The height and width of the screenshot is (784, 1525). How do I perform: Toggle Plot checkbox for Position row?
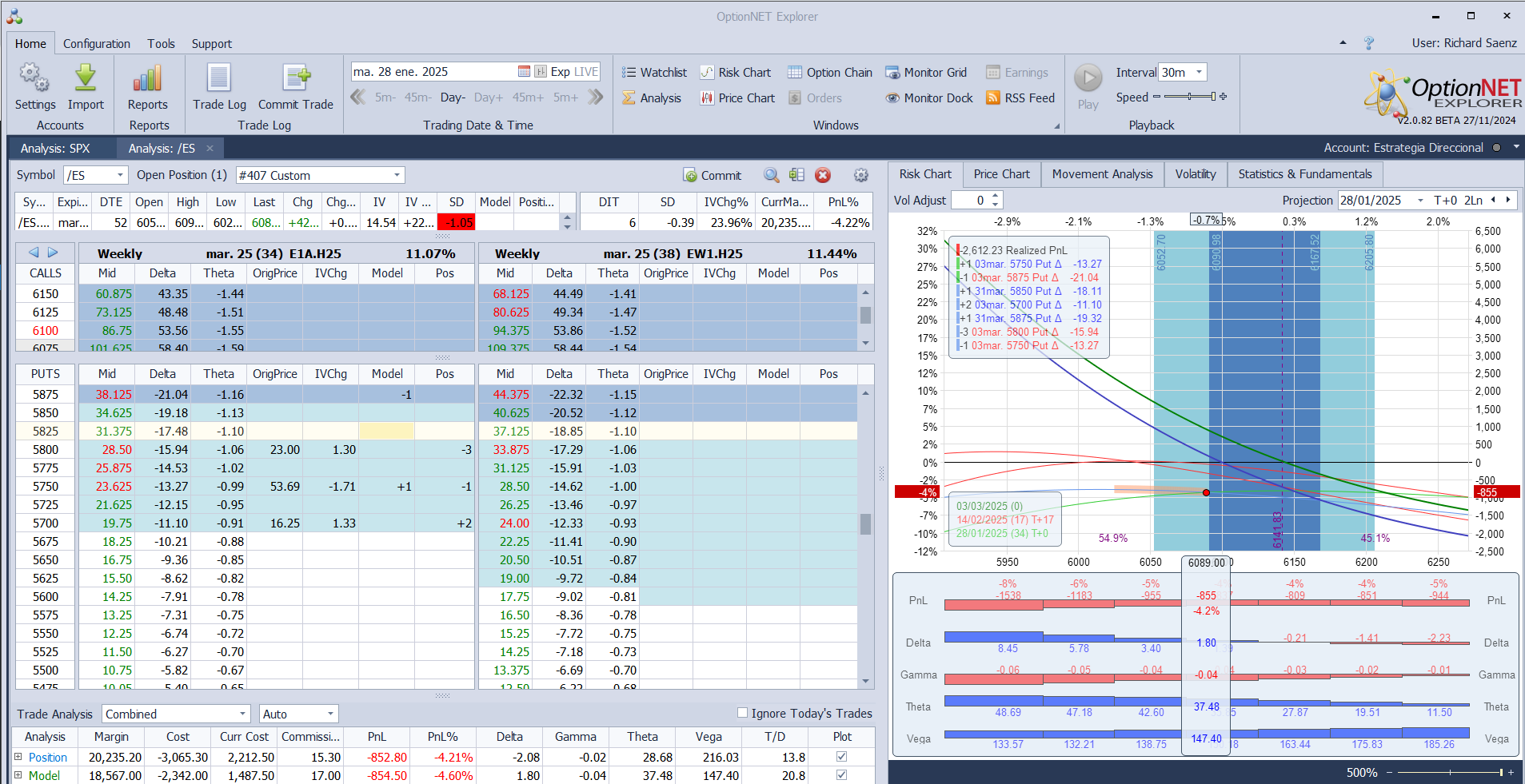(841, 756)
